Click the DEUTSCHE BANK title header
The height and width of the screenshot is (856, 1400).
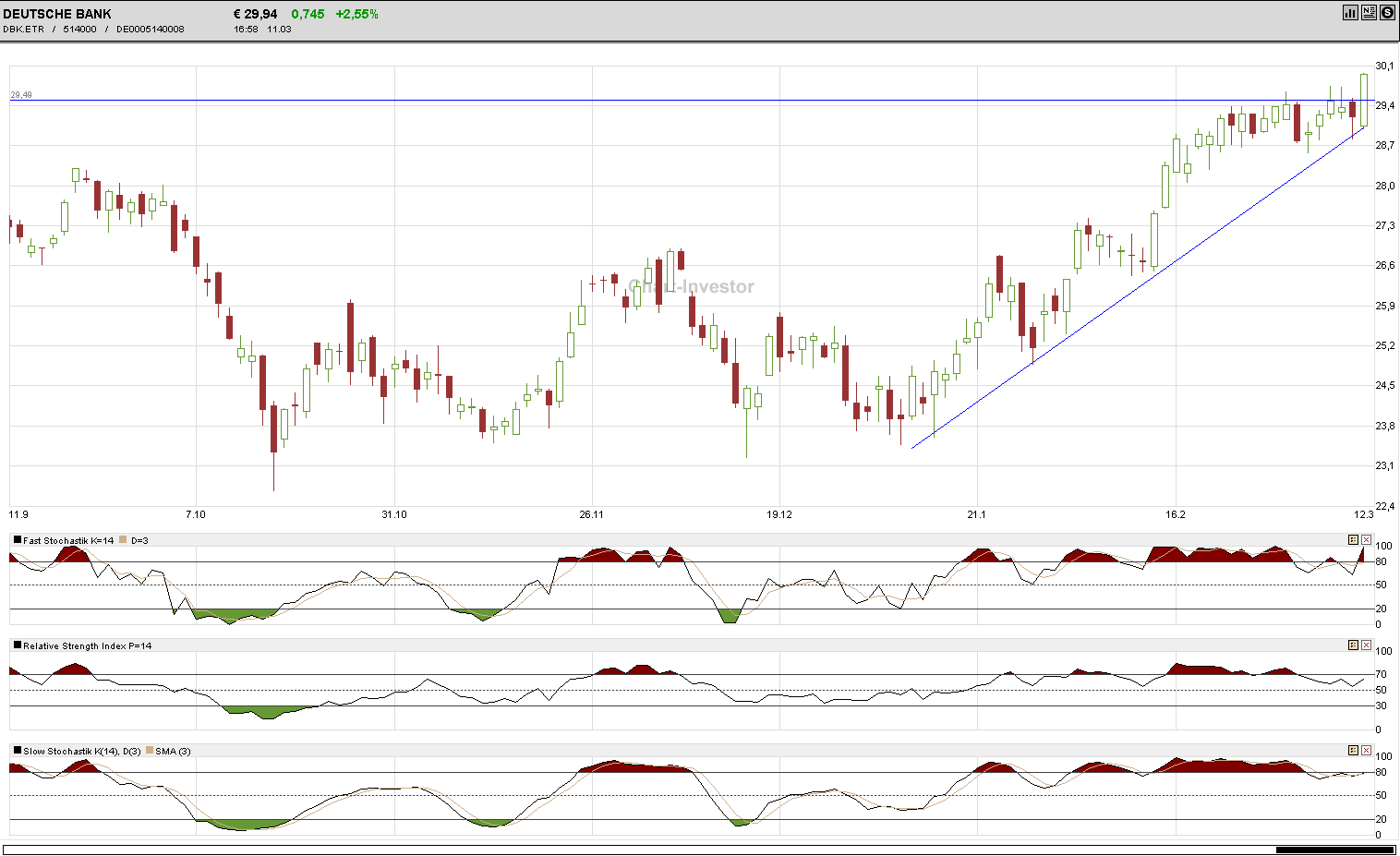pyautogui.click(x=55, y=13)
